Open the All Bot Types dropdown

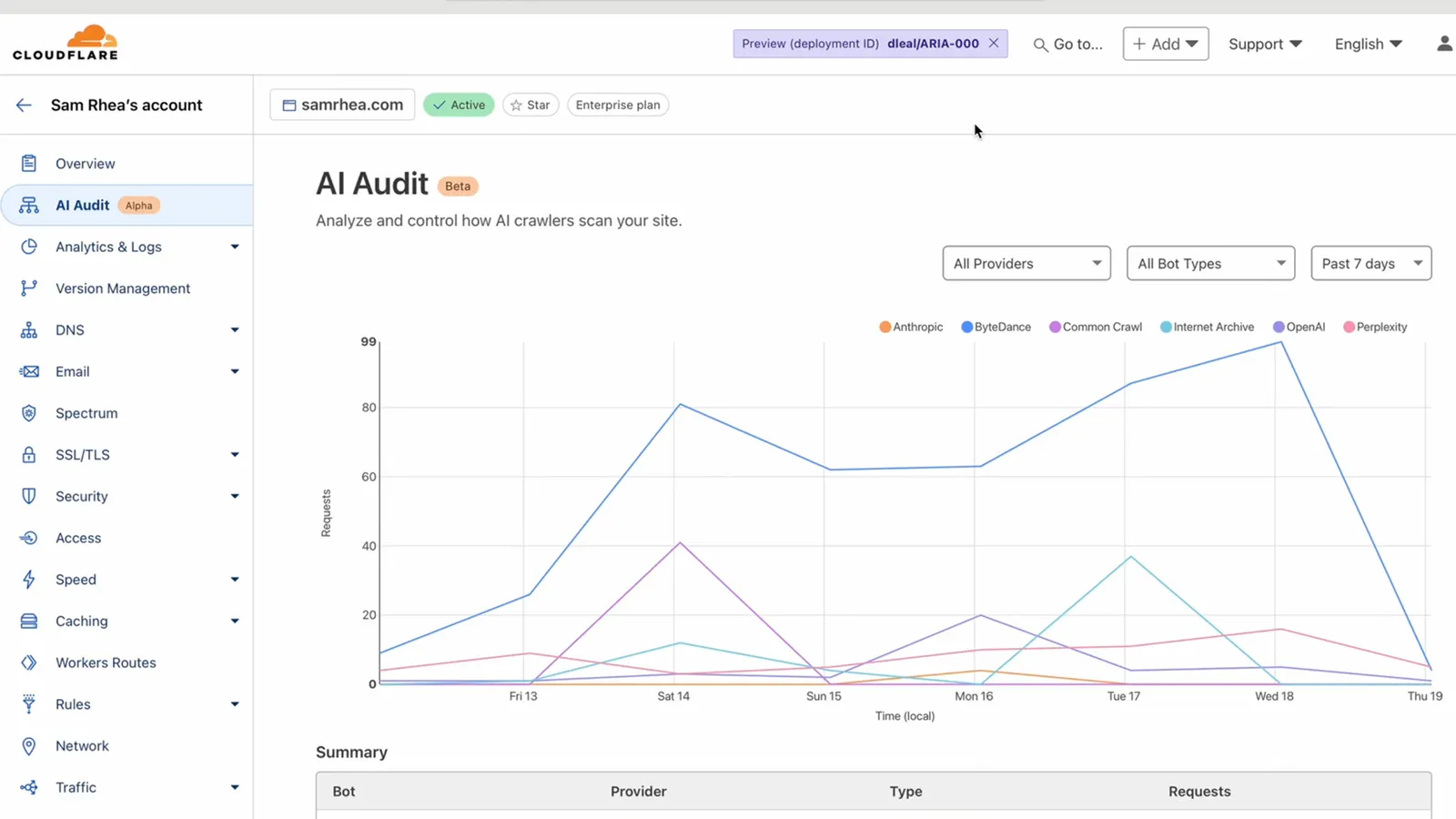pos(1210,263)
